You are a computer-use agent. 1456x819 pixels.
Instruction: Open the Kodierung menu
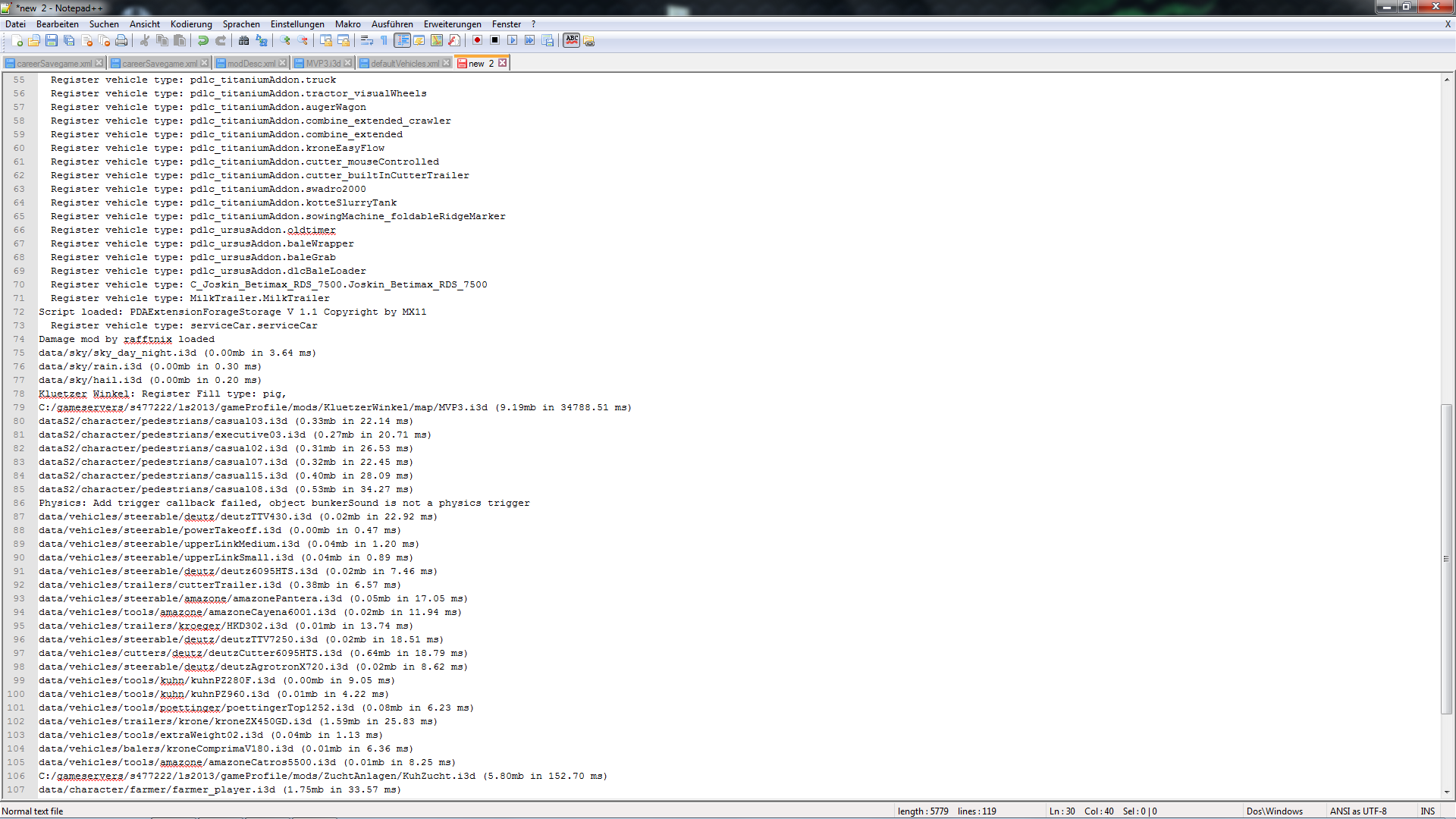191,24
